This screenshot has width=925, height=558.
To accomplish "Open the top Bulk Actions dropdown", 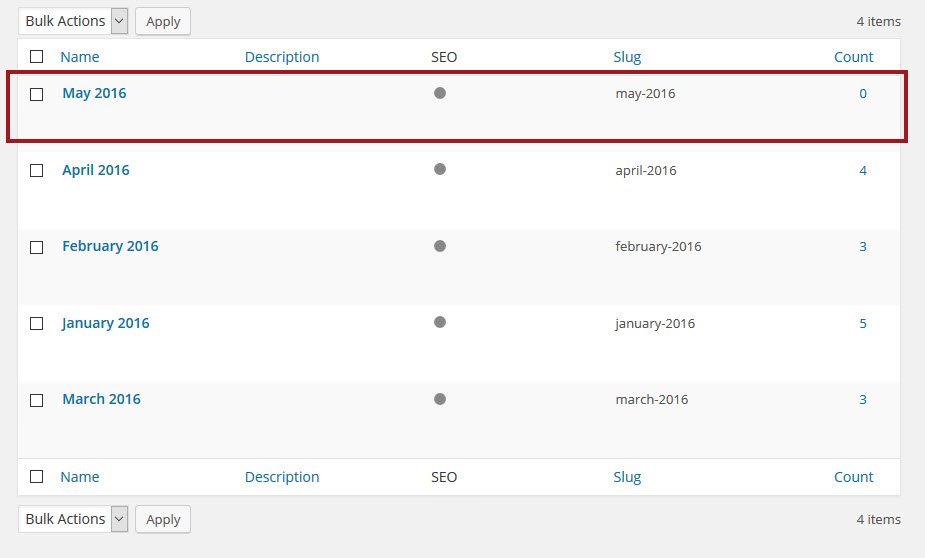I will [73, 21].
